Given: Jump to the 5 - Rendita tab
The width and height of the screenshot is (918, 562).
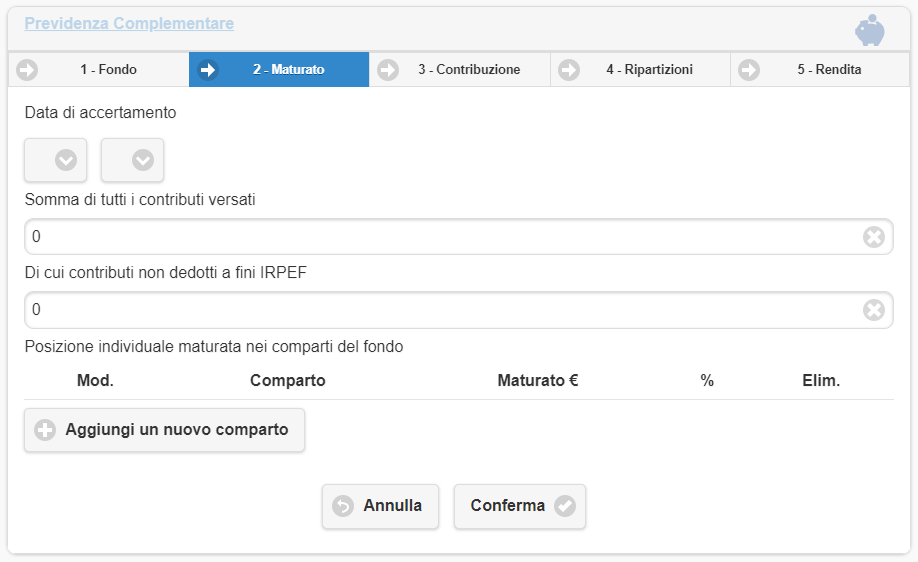Looking at the screenshot, I should (820, 70).
